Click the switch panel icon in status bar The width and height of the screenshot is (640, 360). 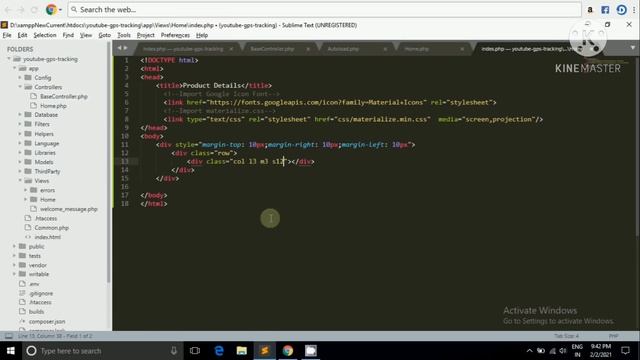[9, 336]
